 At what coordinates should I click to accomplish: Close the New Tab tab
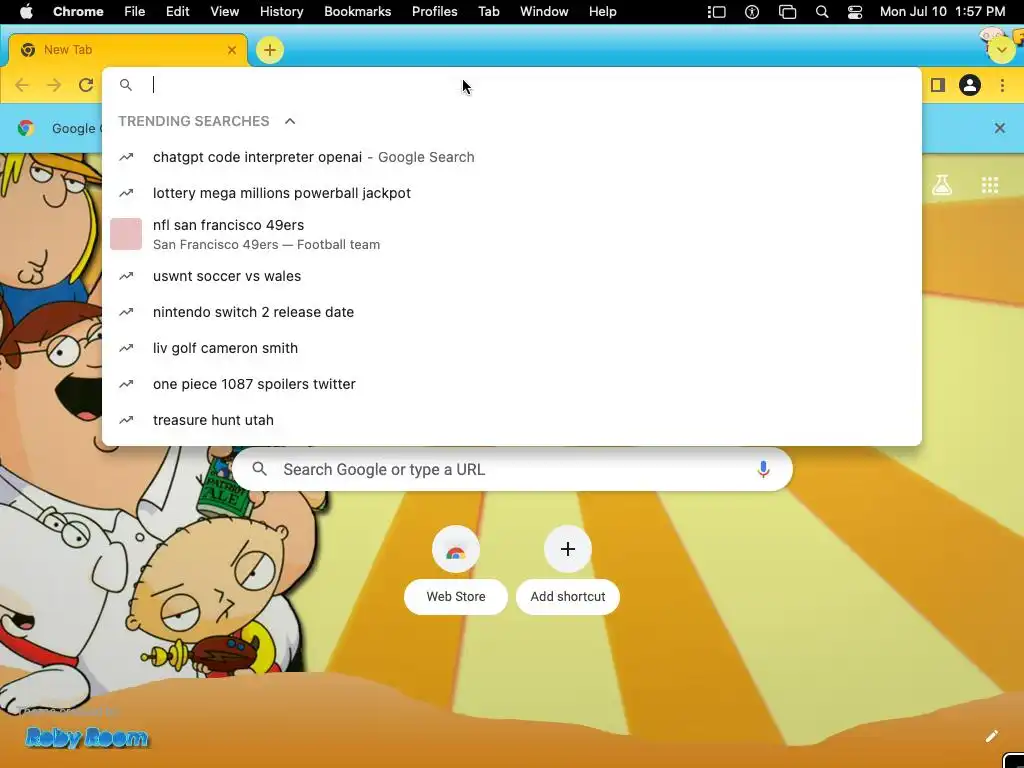pos(232,50)
